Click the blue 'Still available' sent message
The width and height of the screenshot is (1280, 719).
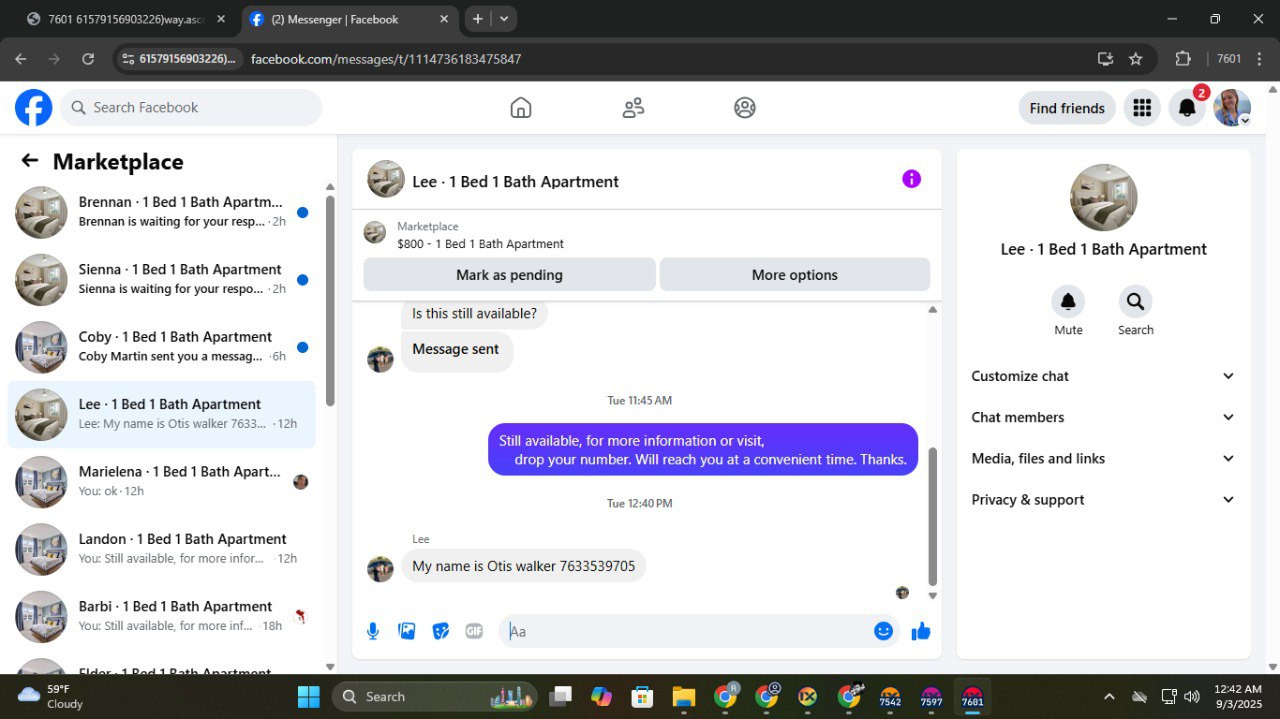(703, 450)
